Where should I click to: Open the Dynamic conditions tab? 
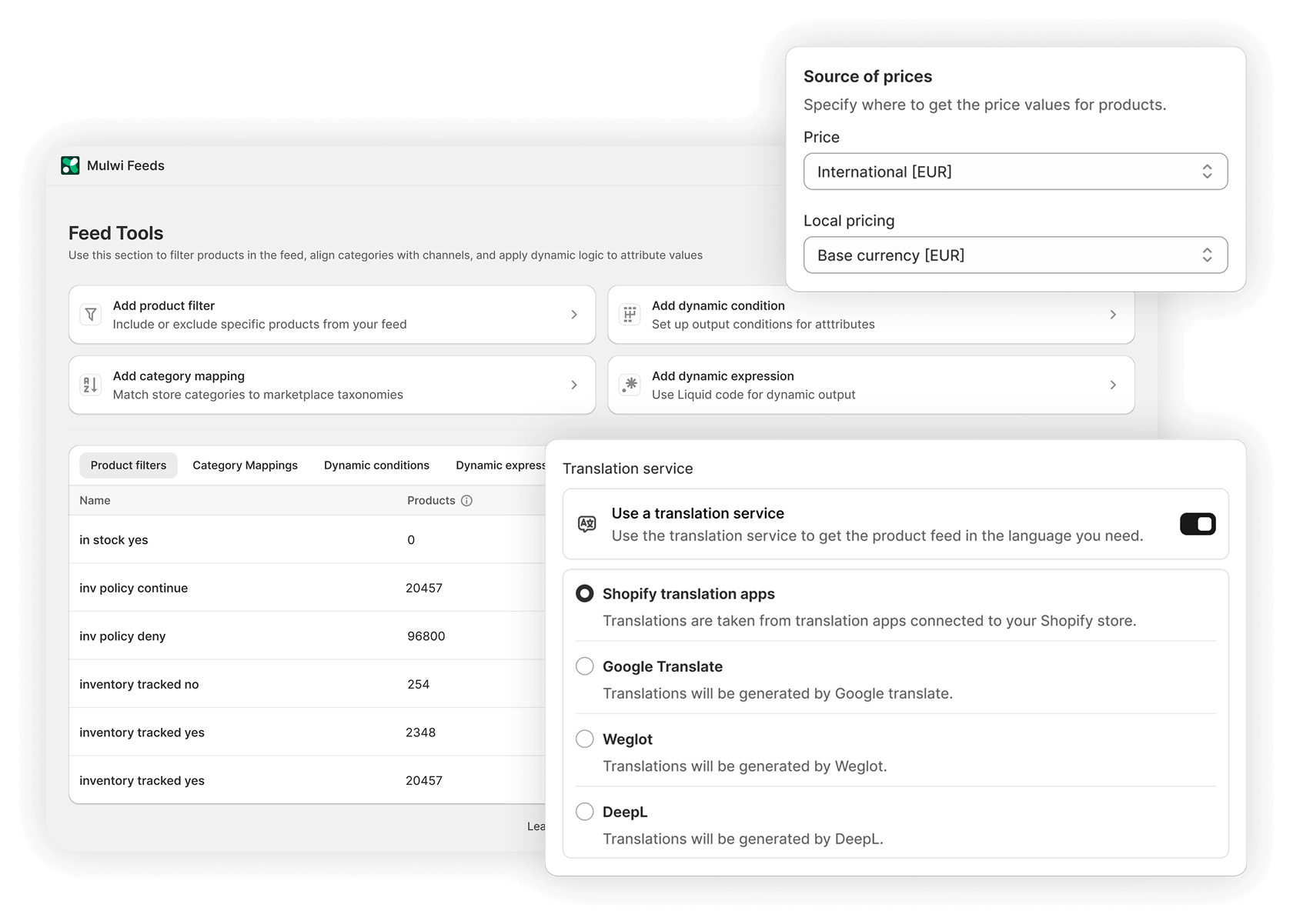376,465
